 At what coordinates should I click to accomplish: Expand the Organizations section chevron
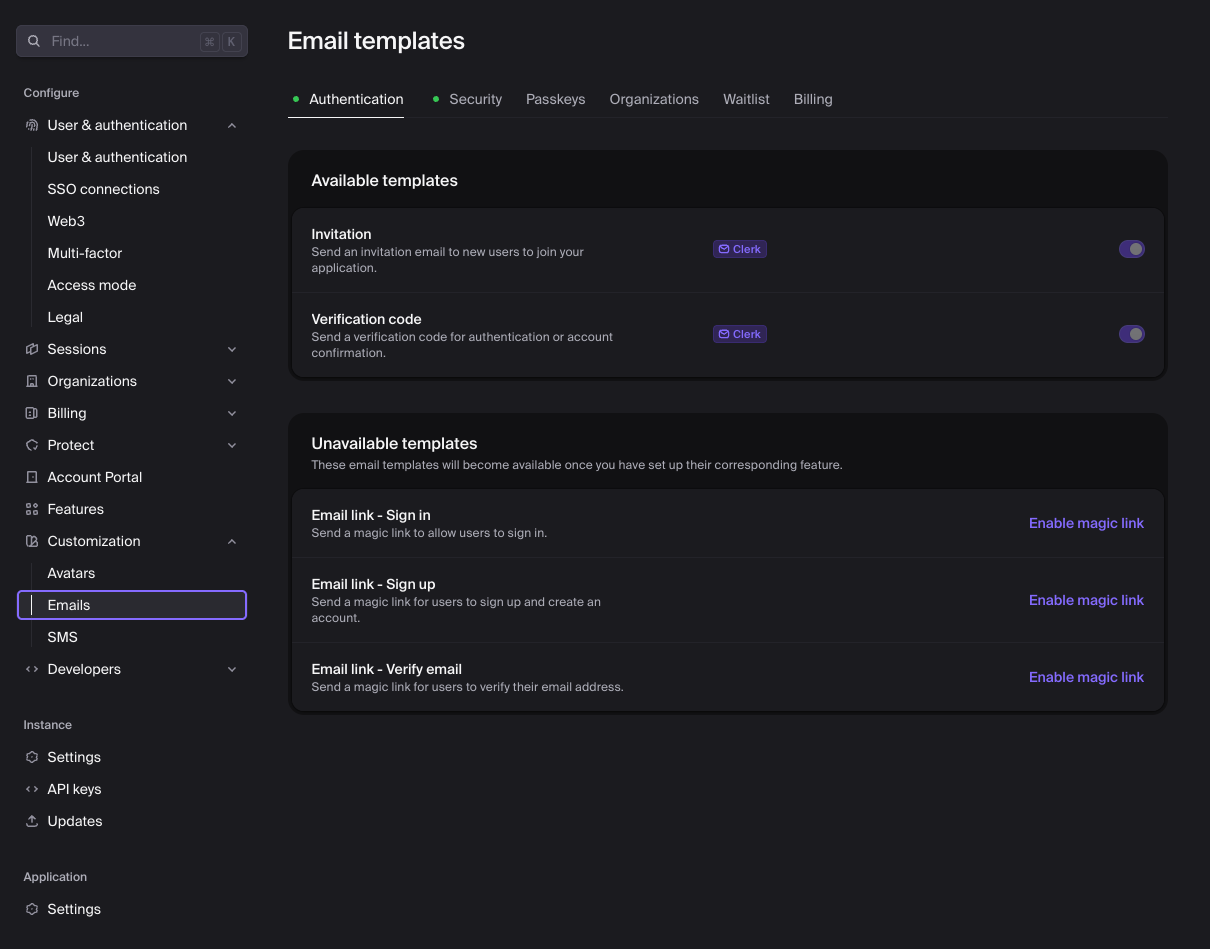232,381
